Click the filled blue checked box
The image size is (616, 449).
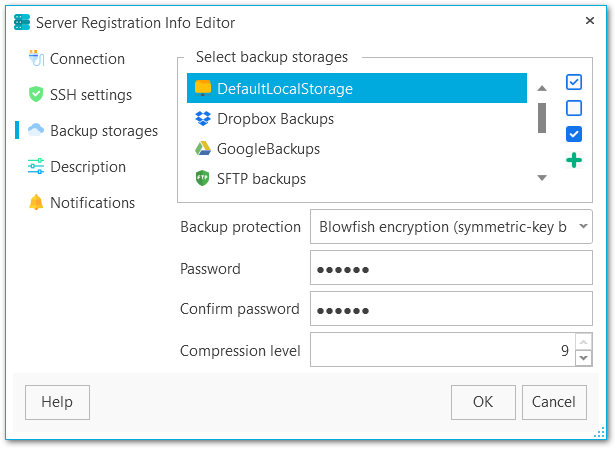(574, 134)
